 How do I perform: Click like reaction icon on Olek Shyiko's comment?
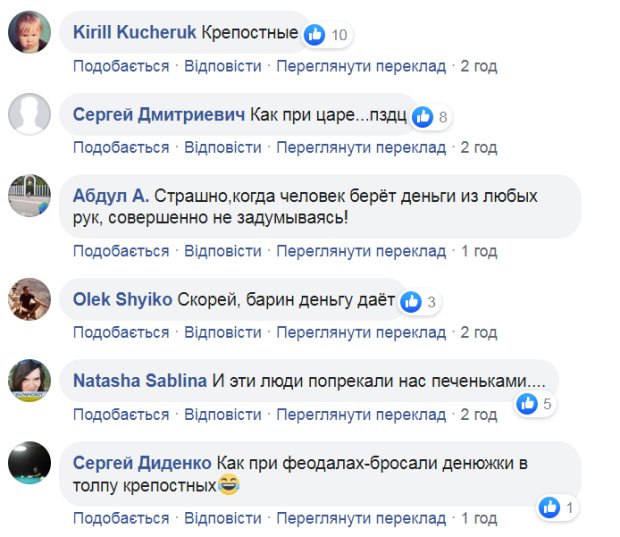[410, 301]
